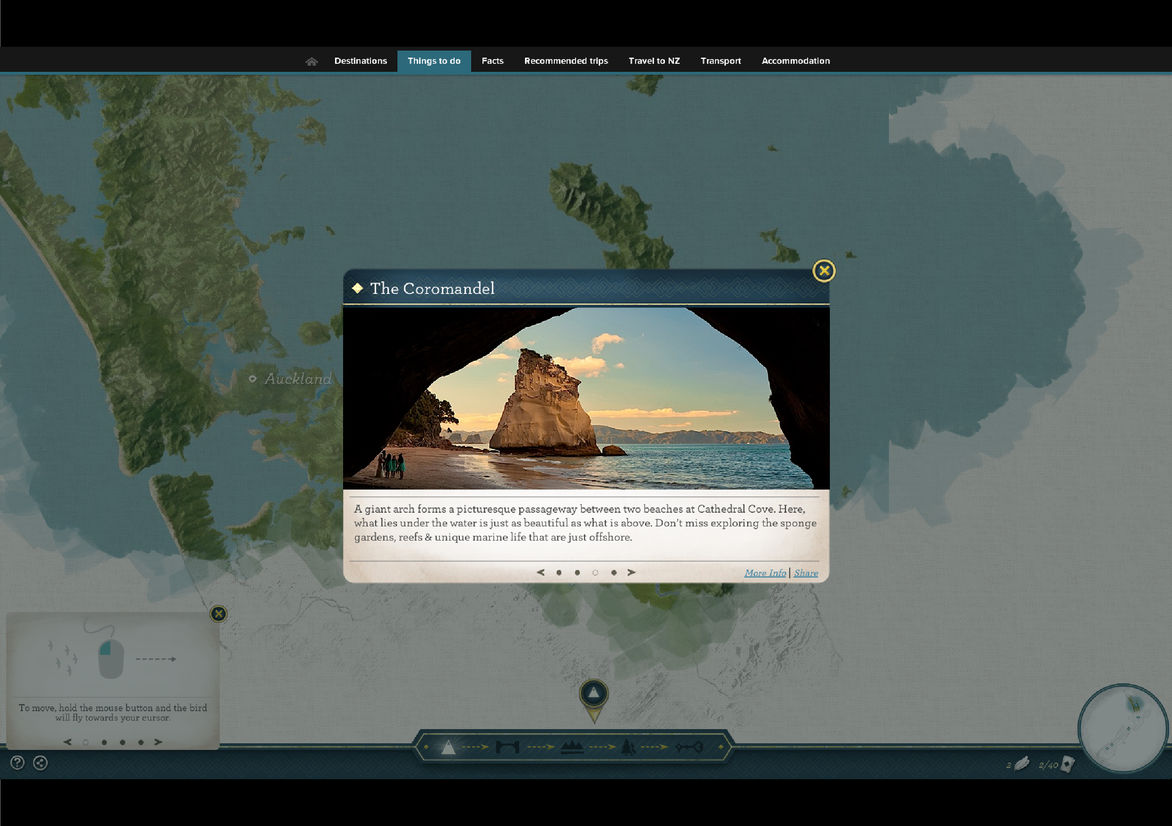1172x826 pixels.
Task: Close the mouse movement tutorial panel
Action: point(218,613)
